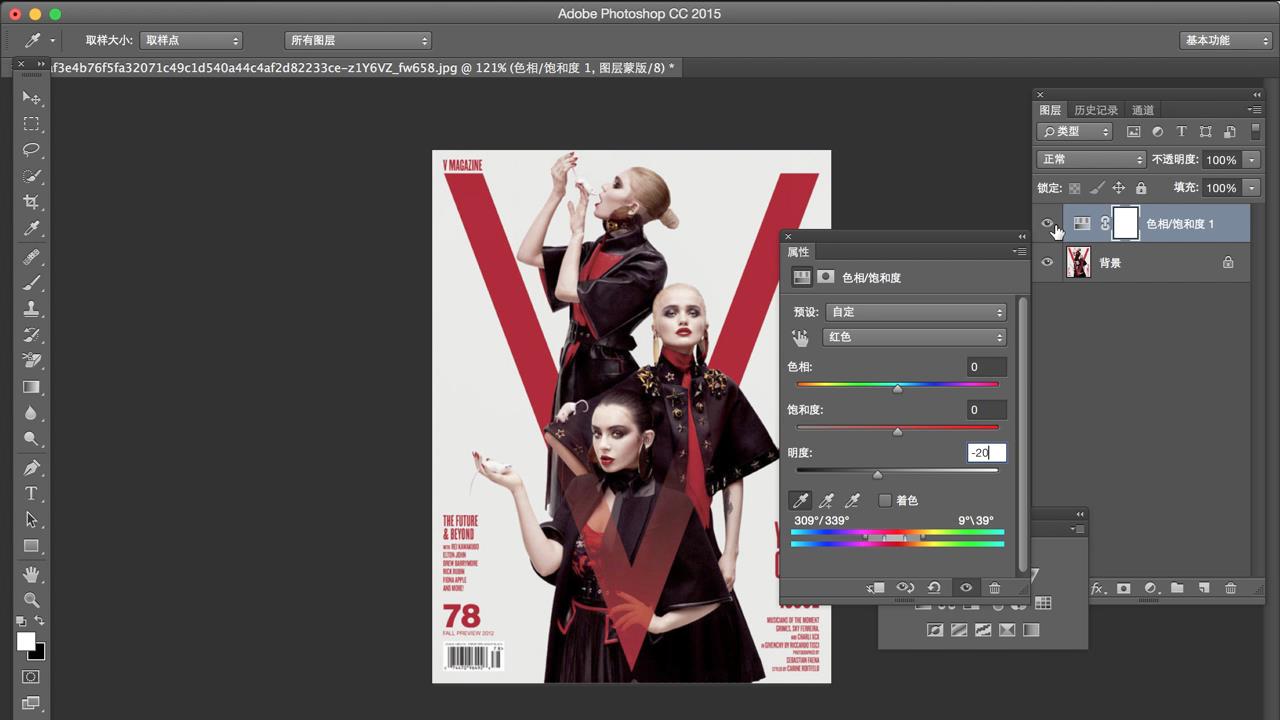Toggle lock image pixels brush icon
The height and width of the screenshot is (720, 1280).
[x=1097, y=188]
